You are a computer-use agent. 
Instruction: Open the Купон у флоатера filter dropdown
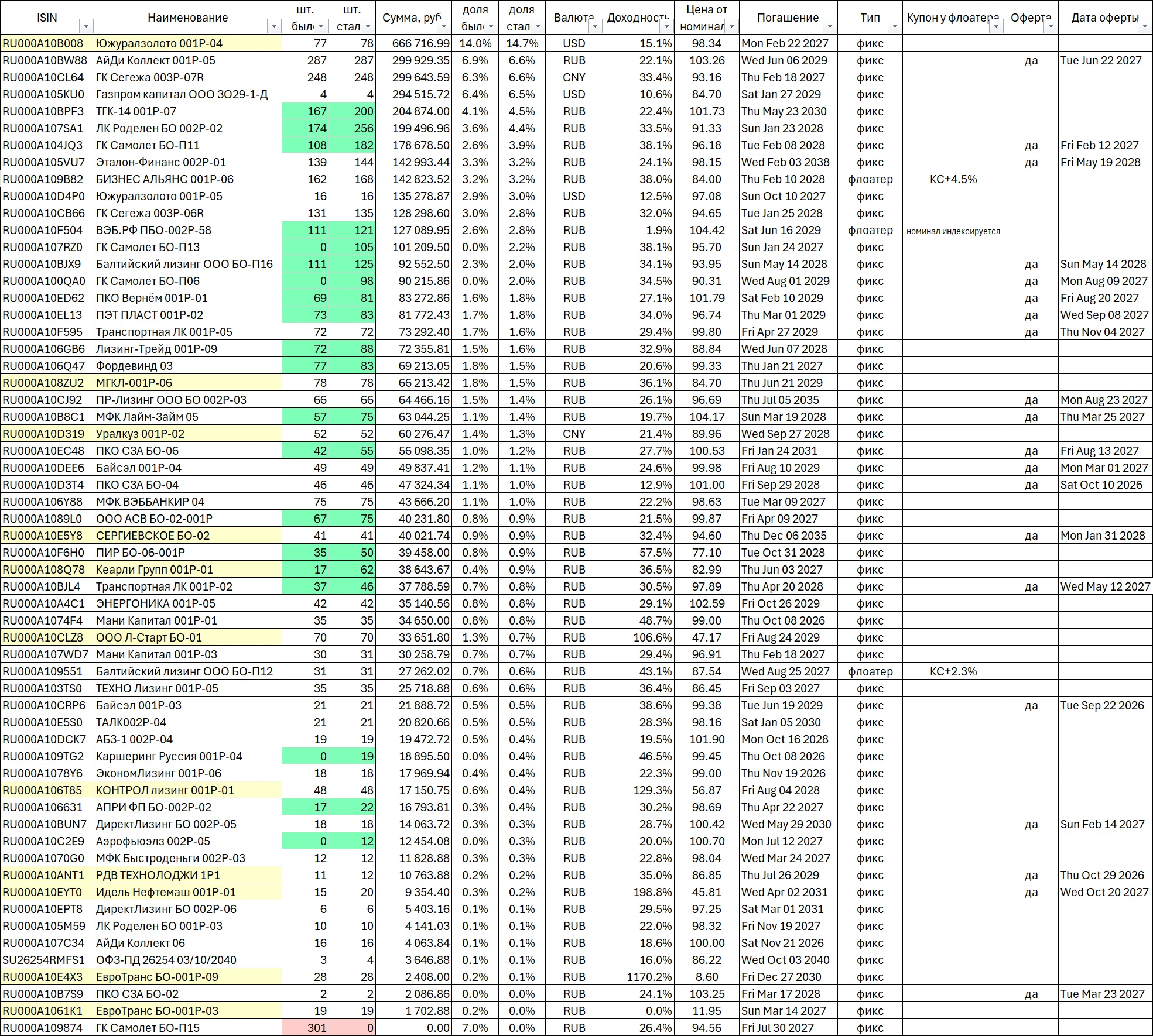[x=996, y=26]
